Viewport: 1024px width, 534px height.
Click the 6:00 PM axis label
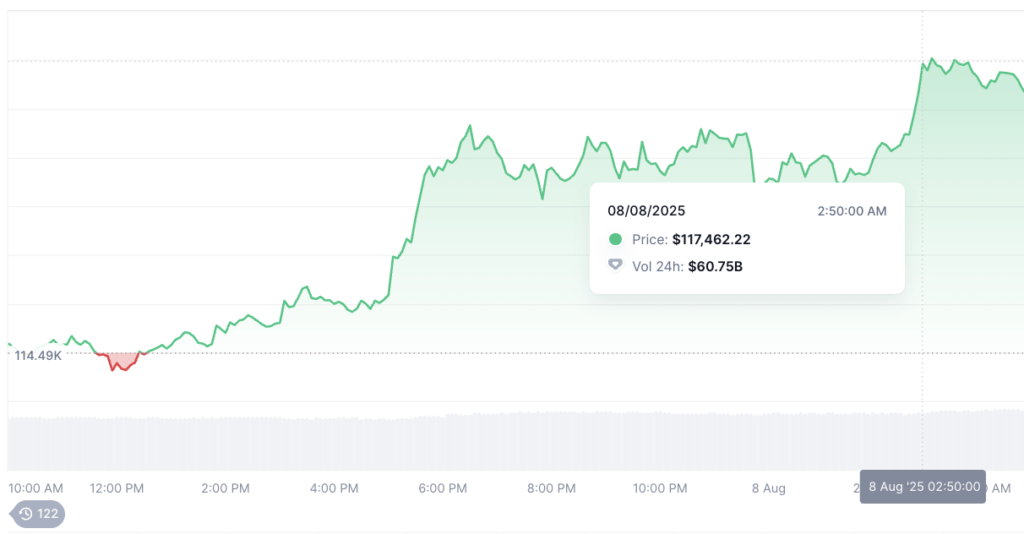tap(443, 488)
